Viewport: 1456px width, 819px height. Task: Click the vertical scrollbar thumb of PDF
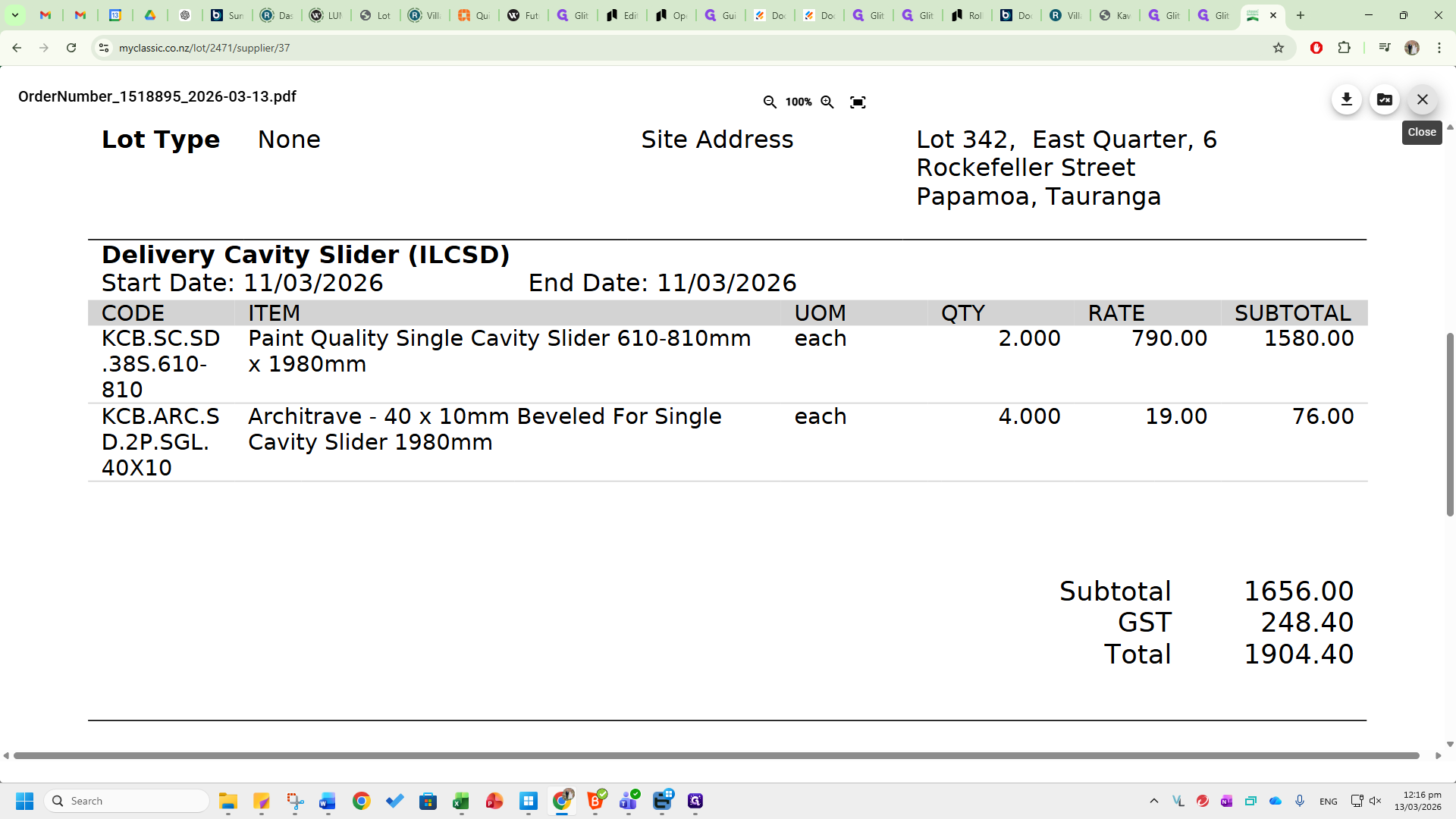[x=1450, y=425]
